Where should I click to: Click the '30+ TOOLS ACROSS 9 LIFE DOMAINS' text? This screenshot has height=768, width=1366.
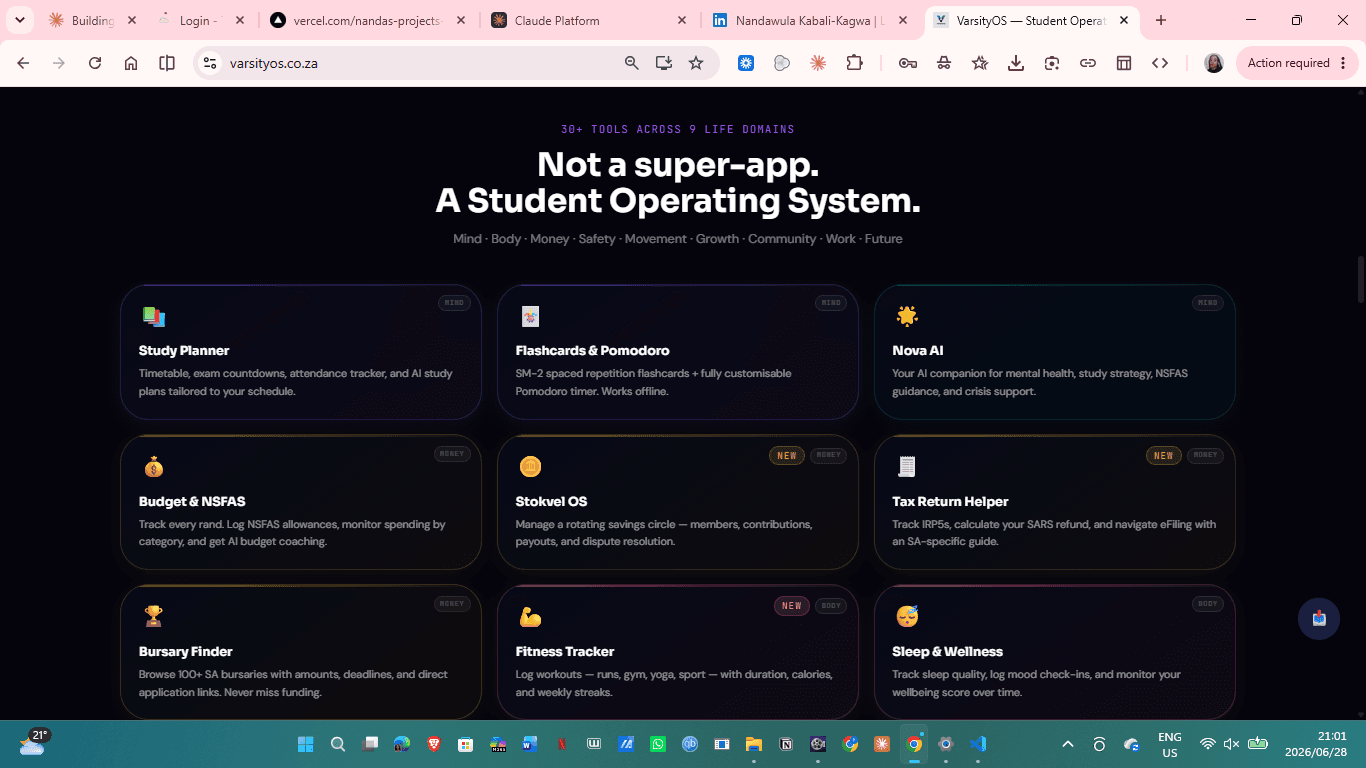pos(678,129)
